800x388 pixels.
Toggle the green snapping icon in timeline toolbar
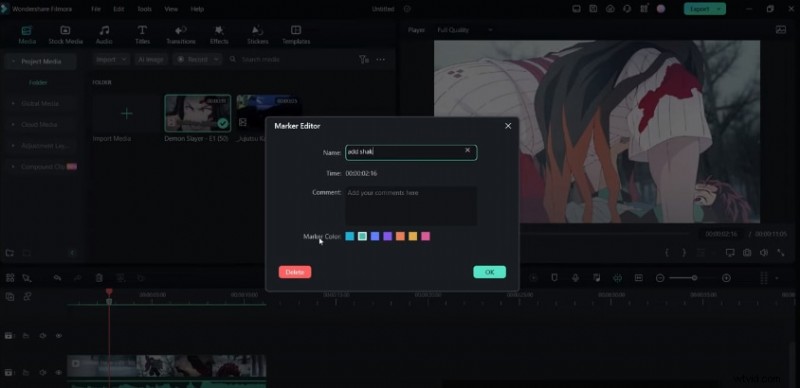617,278
